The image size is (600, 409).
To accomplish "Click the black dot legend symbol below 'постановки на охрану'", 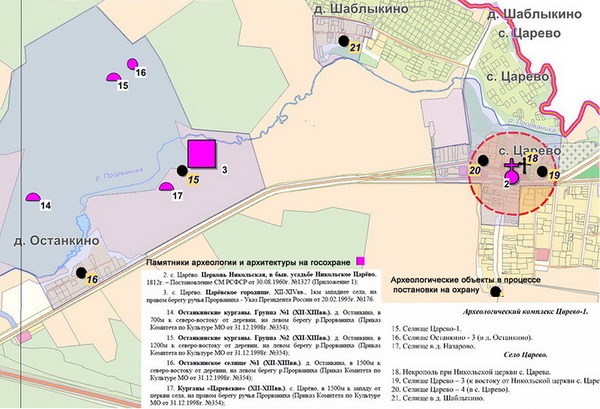I will (x=496, y=293).
